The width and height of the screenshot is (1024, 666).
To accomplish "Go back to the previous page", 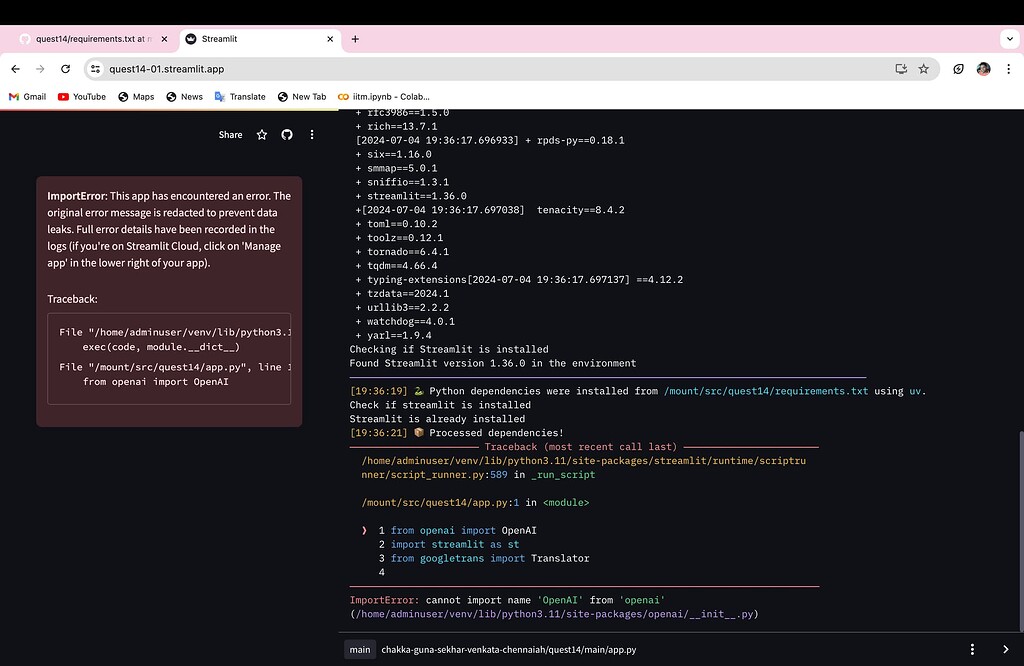I will [15, 69].
